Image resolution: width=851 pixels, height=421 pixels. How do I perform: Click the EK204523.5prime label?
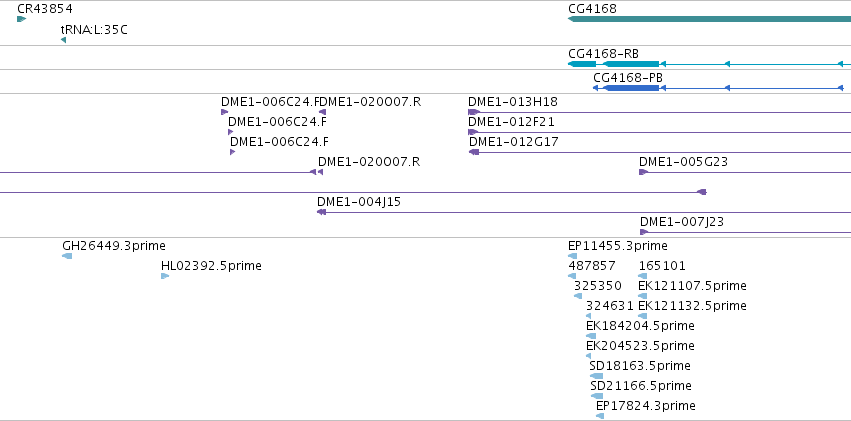640,346
